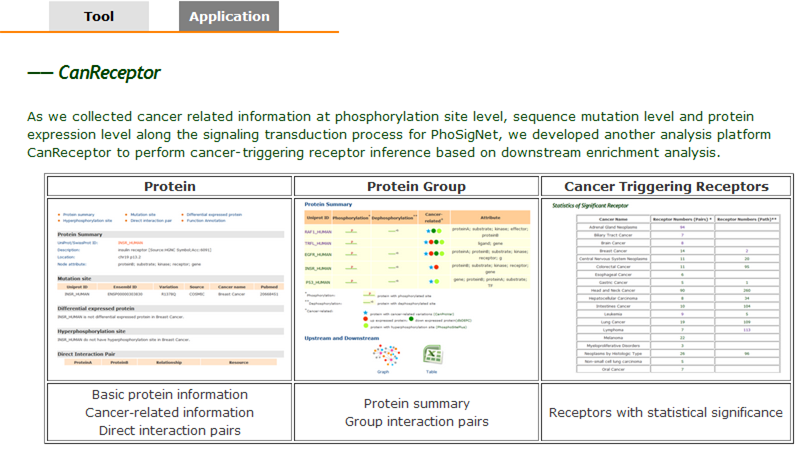Click the 'Direct interaction pair' link at top
Viewport: 805px width, 454px height.
pos(151,220)
